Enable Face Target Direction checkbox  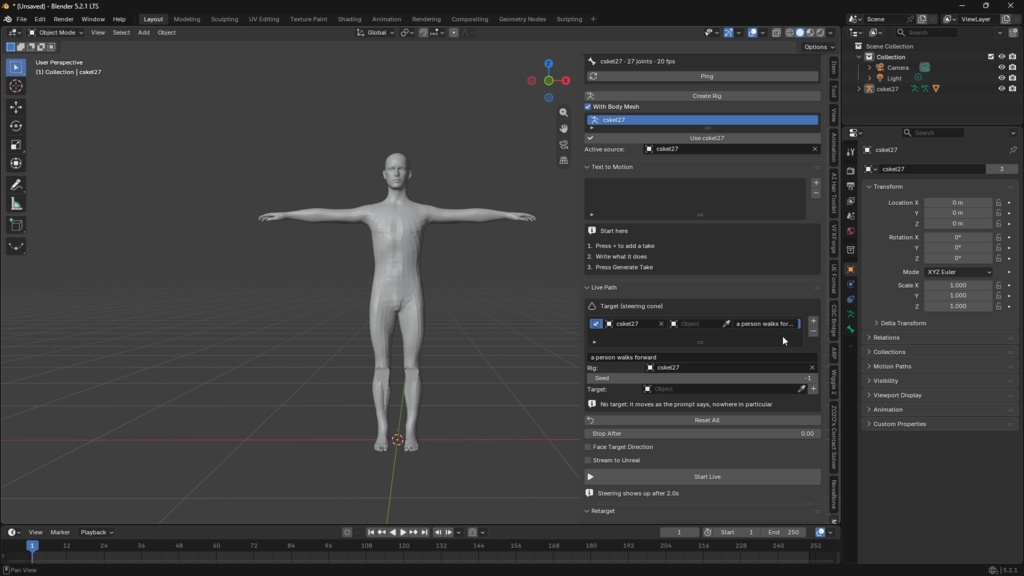click(588, 447)
